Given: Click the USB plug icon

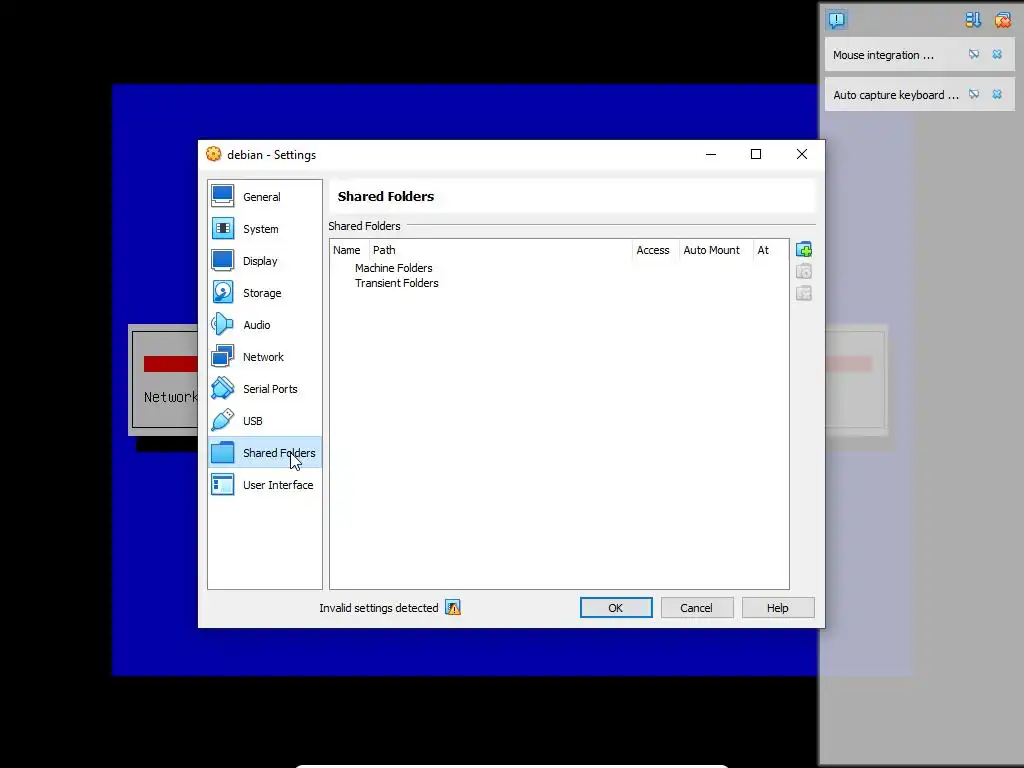Looking at the screenshot, I should coord(223,420).
